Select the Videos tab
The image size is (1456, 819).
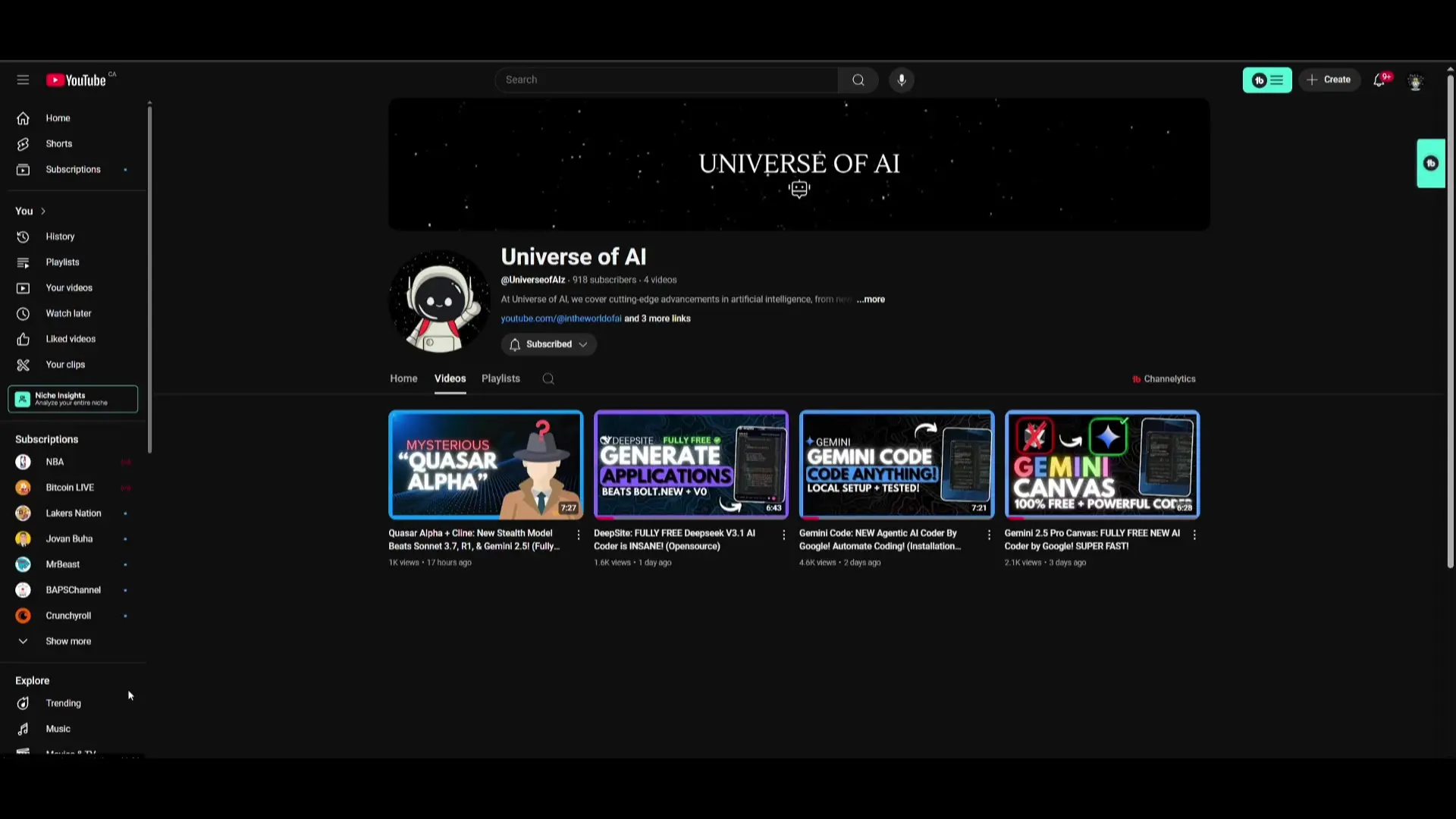click(x=450, y=378)
